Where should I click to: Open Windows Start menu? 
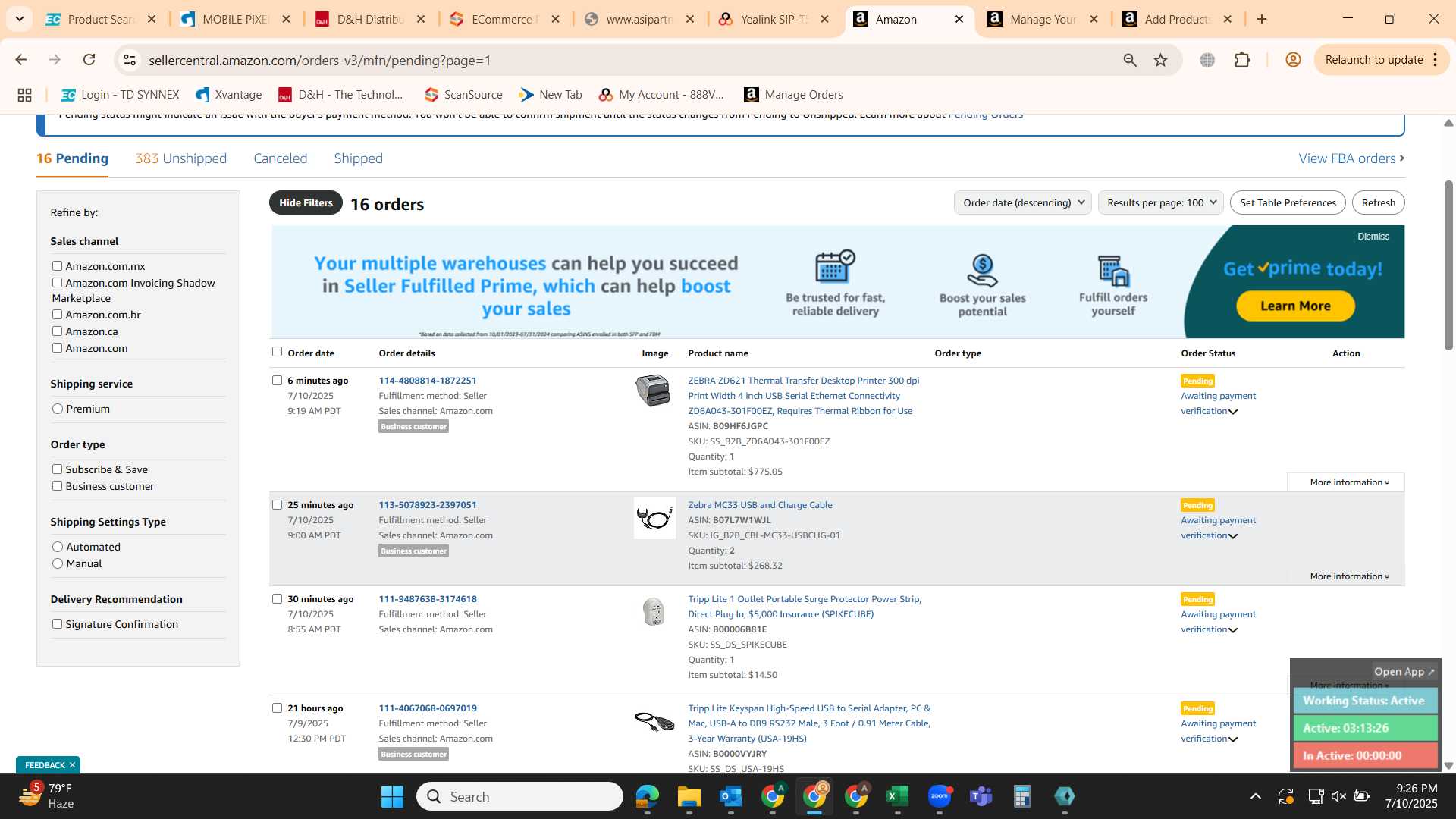(x=392, y=796)
